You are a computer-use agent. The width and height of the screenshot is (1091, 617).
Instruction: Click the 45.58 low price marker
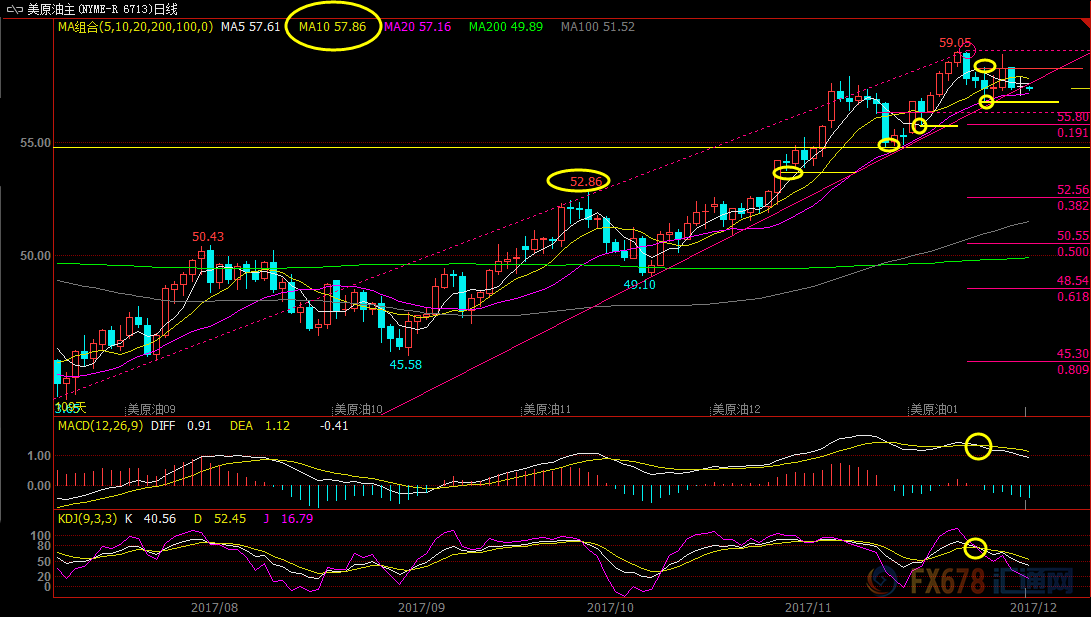pyautogui.click(x=405, y=365)
